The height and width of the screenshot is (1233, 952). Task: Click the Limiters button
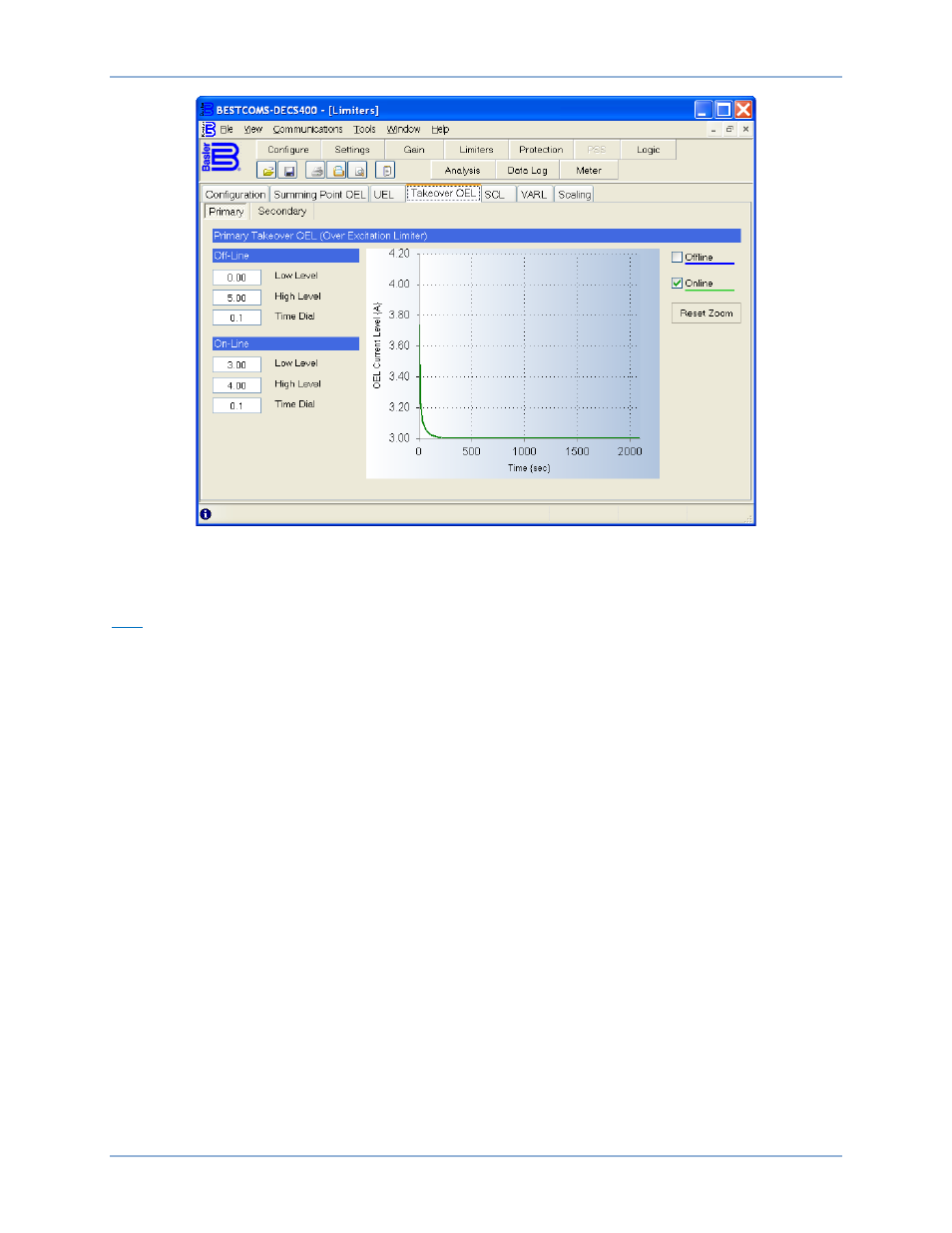[x=476, y=150]
